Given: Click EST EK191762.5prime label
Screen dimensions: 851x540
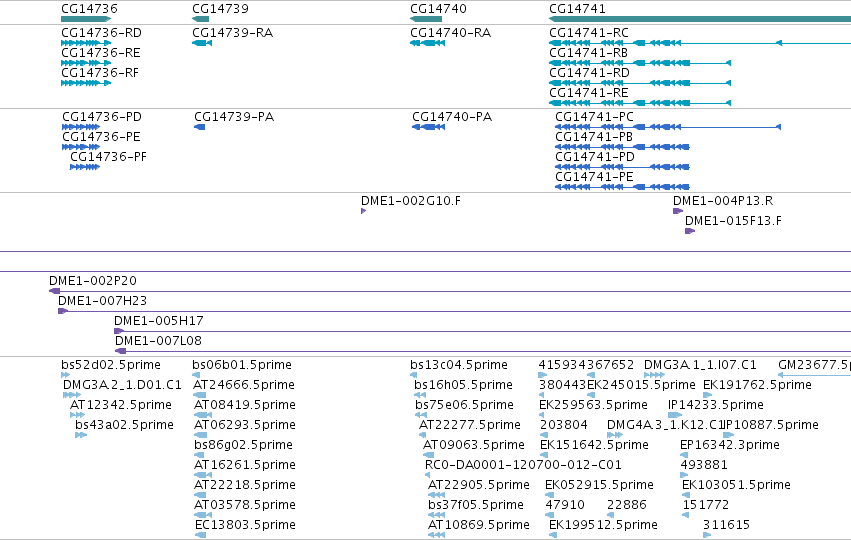Looking at the screenshot, I should click(x=757, y=385).
